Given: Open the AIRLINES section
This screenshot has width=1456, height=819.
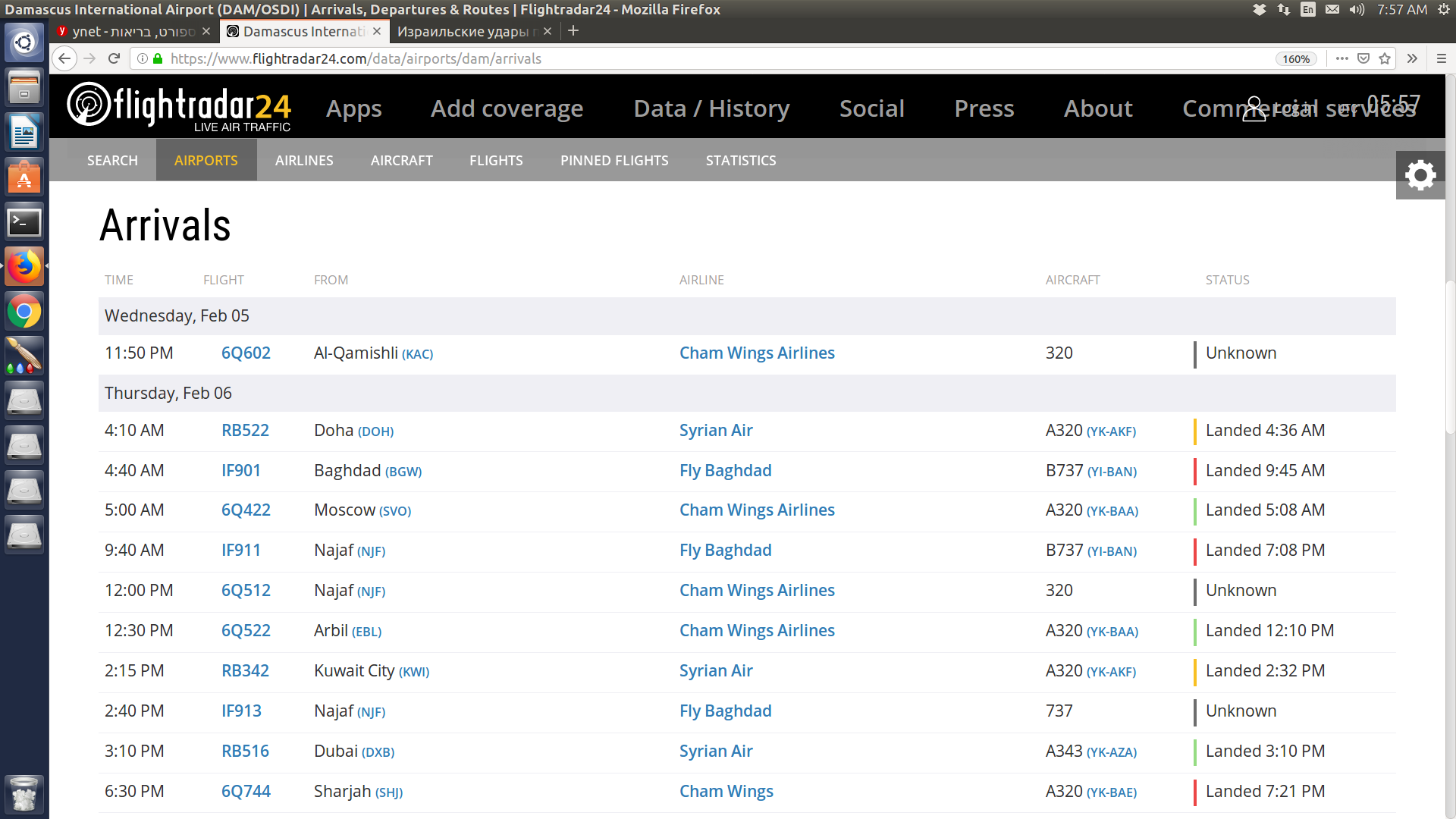Looking at the screenshot, I should pyautogui.click(x=304, y=160).
